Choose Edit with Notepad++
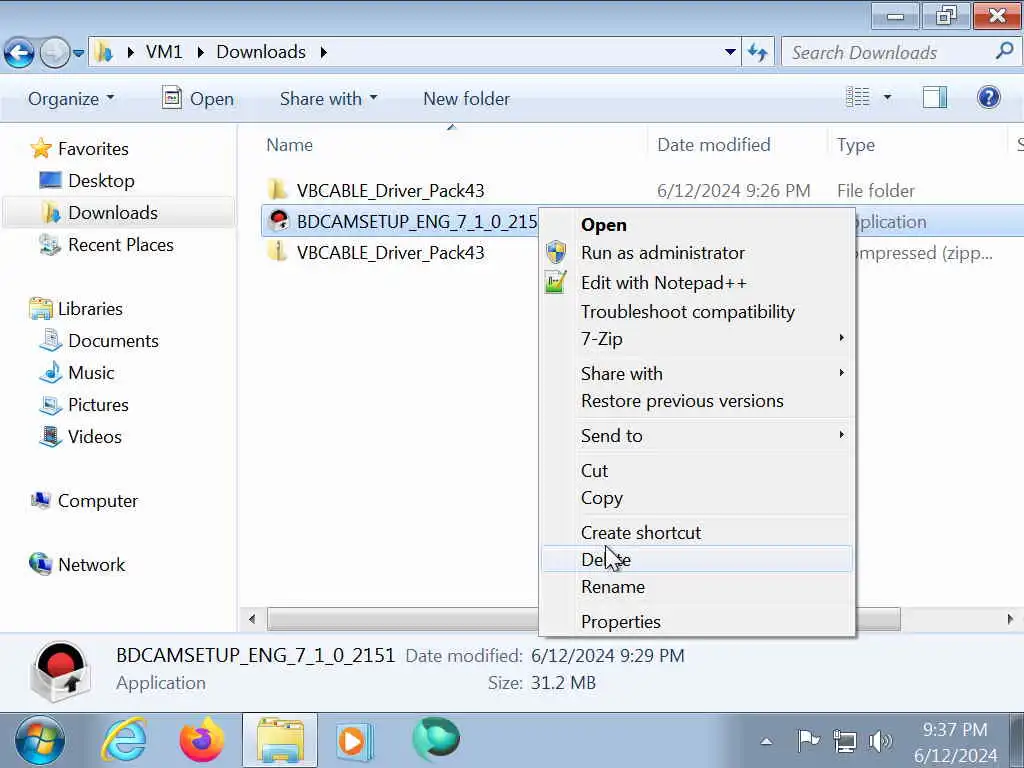The height and width of the screenshot is (768, 1024). [697, 283]
